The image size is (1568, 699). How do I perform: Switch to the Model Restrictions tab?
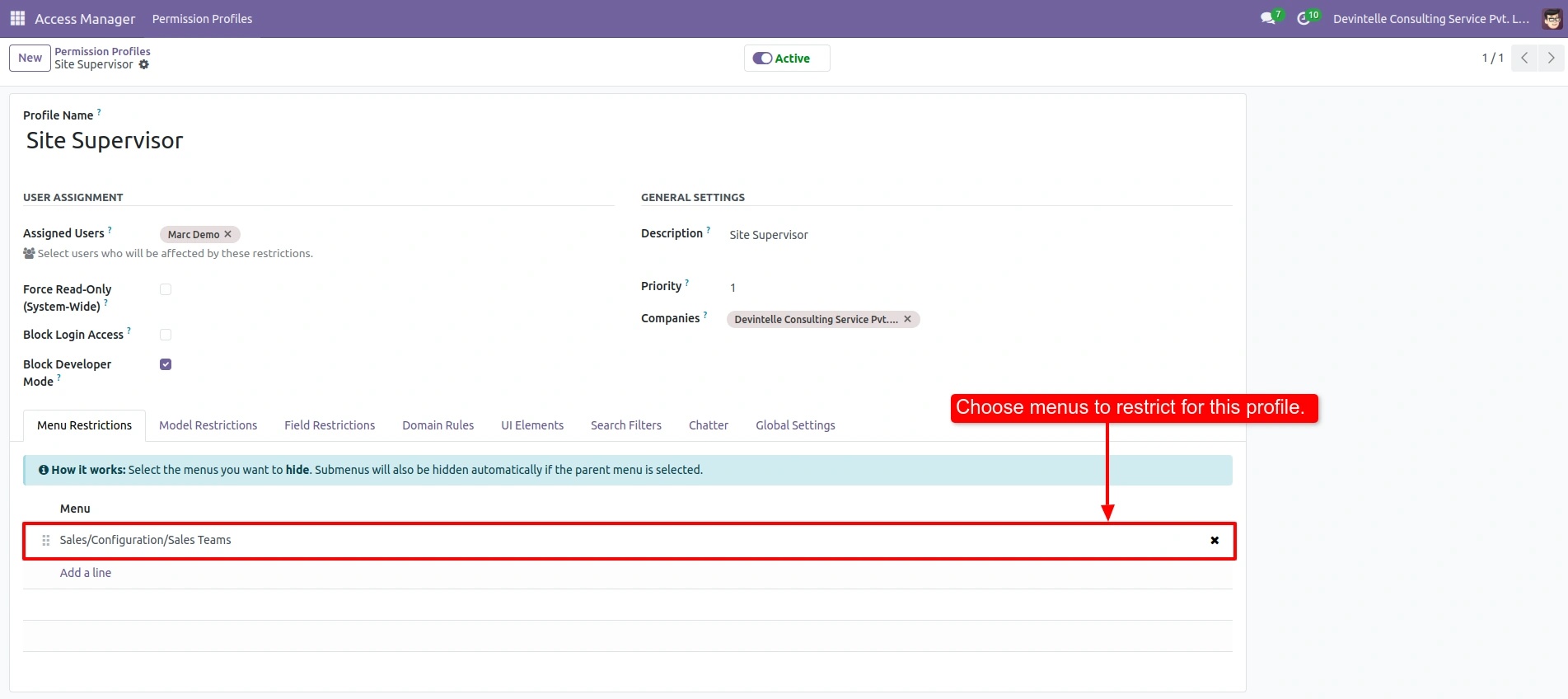pos(208,425)
